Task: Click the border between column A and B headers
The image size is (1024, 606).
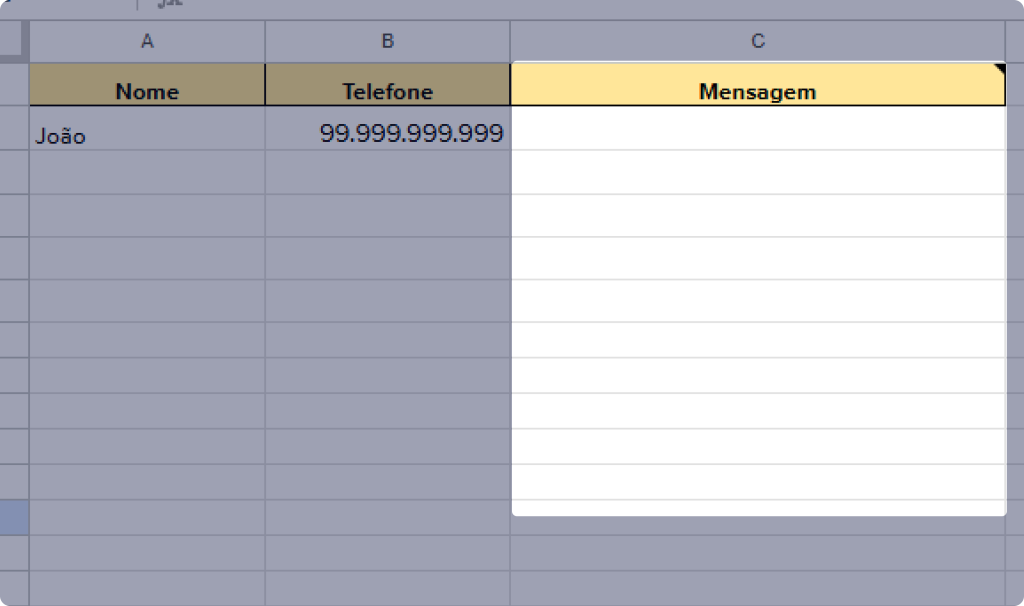Action: pos(265,41)
